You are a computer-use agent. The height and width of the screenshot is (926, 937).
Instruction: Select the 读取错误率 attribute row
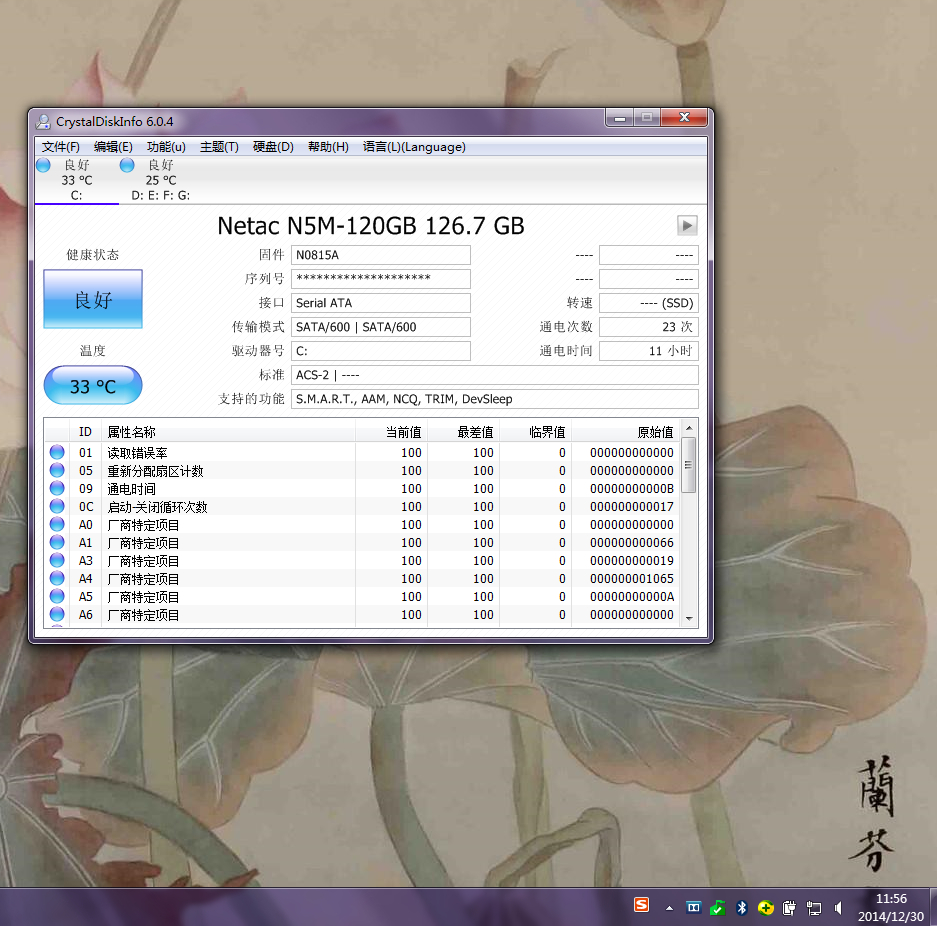click(363, 452)
